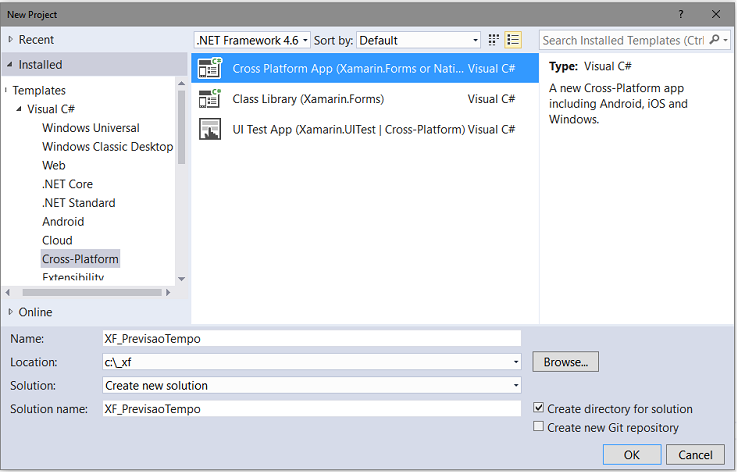The width and height of the screenshot is (738, 474).
Task: Click the Search Installed Templates box
Action: pos(623,40)
